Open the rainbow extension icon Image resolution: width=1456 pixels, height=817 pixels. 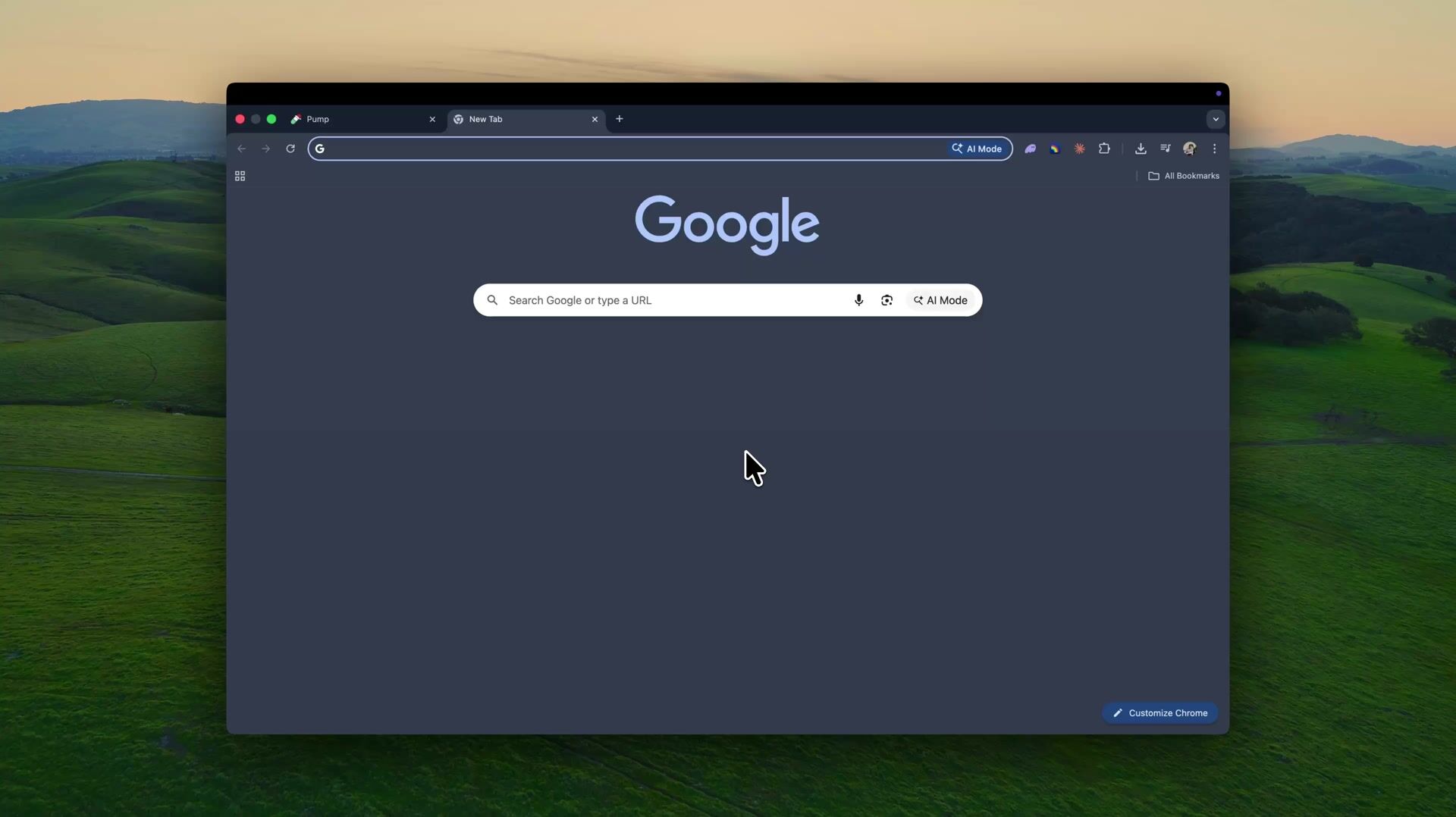(x=1055, y=149)
